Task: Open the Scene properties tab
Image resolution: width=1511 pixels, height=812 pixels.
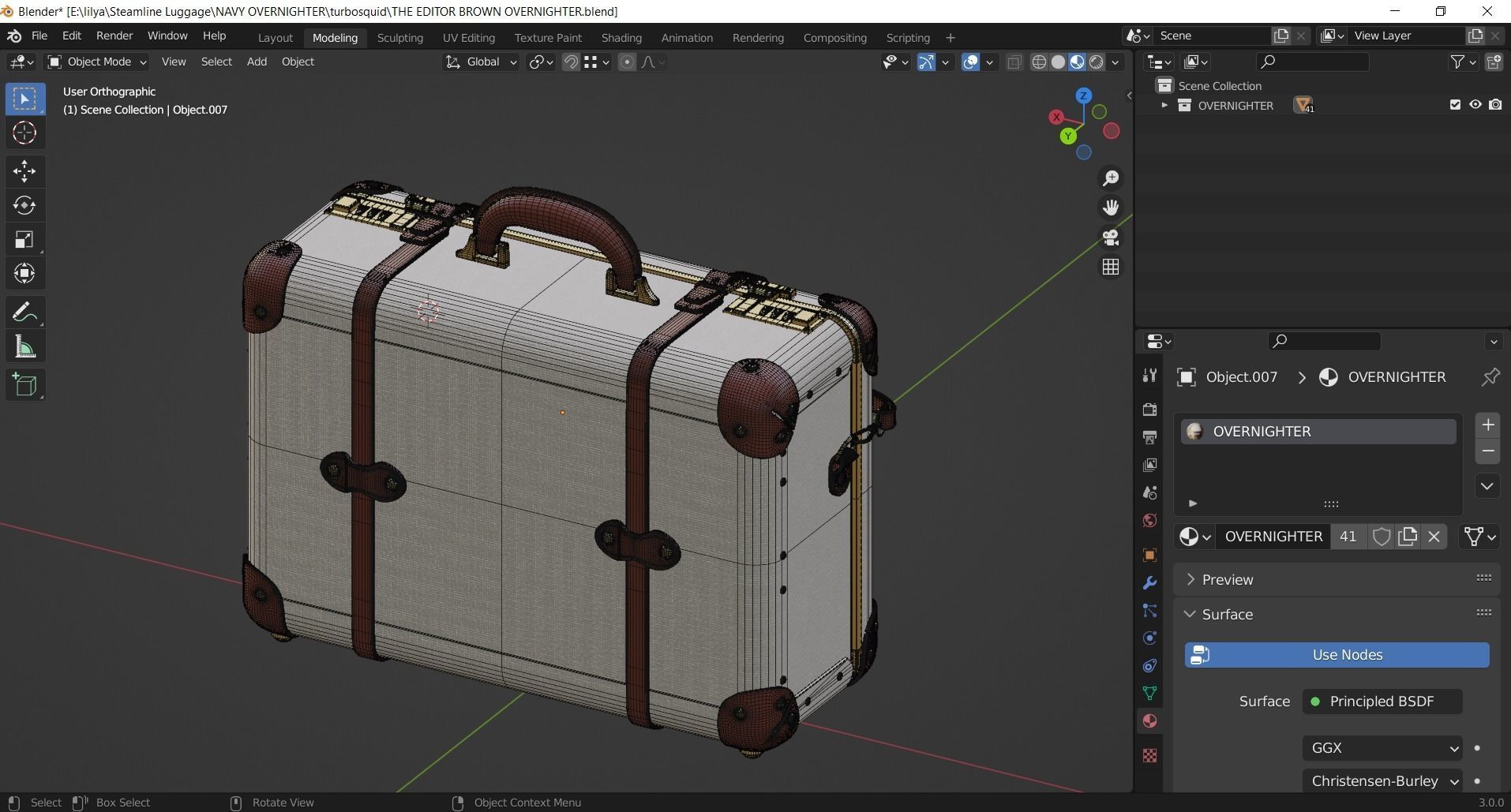Action: click(x=1149, y=492)
